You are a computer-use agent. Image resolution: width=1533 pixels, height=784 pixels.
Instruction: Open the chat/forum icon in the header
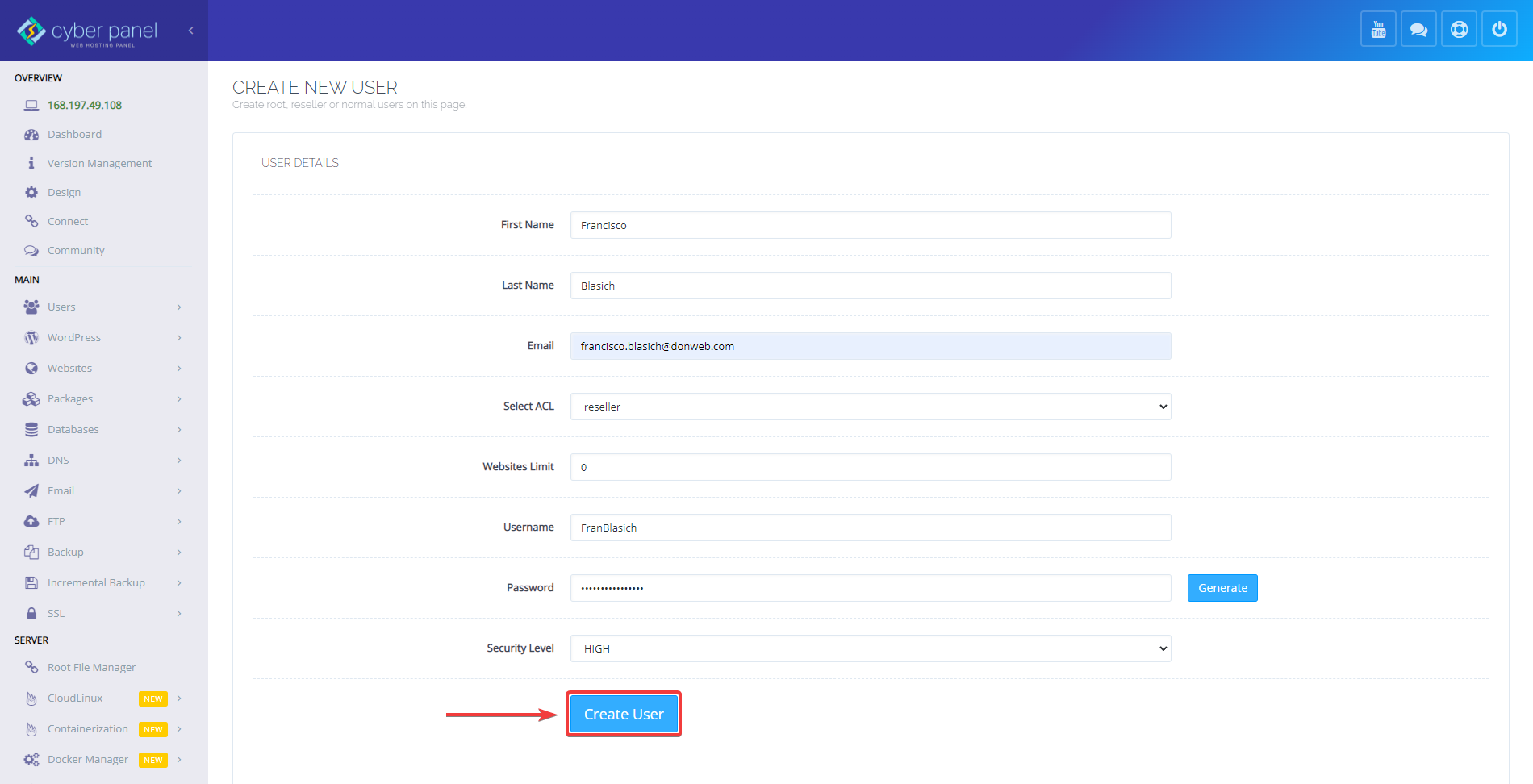(x=1418, y=28)
